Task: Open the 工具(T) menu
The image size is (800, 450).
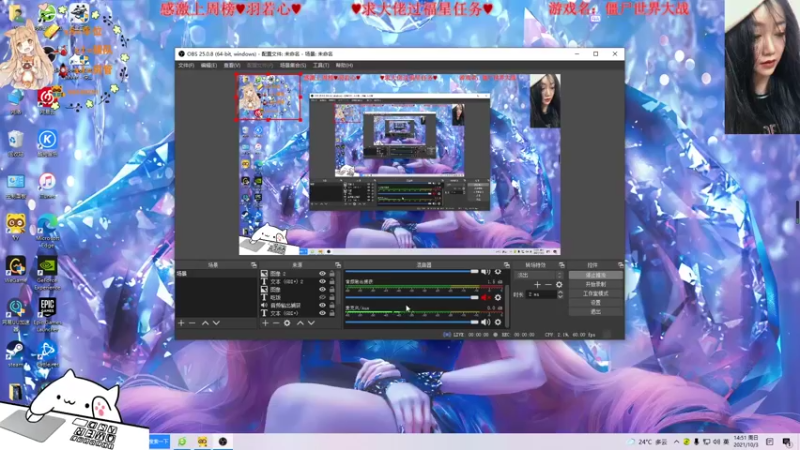Action: tap(321, 65)
